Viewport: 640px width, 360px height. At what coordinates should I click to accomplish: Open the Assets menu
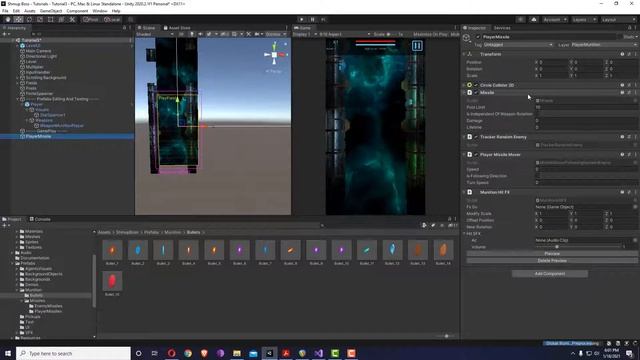tap(29, 11)
